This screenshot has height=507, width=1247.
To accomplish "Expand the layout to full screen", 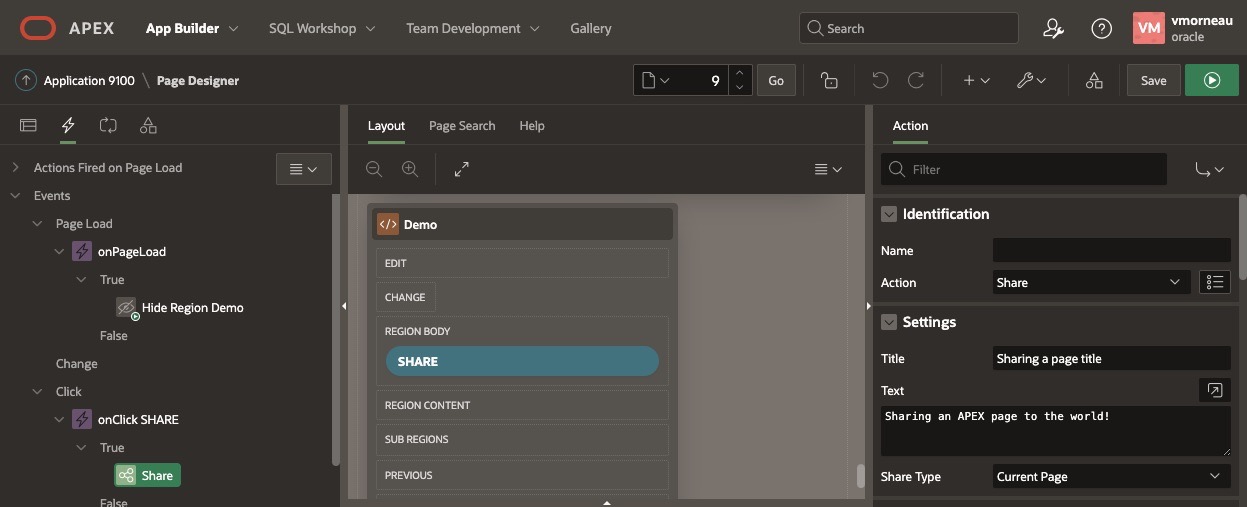I will point(461,170).
